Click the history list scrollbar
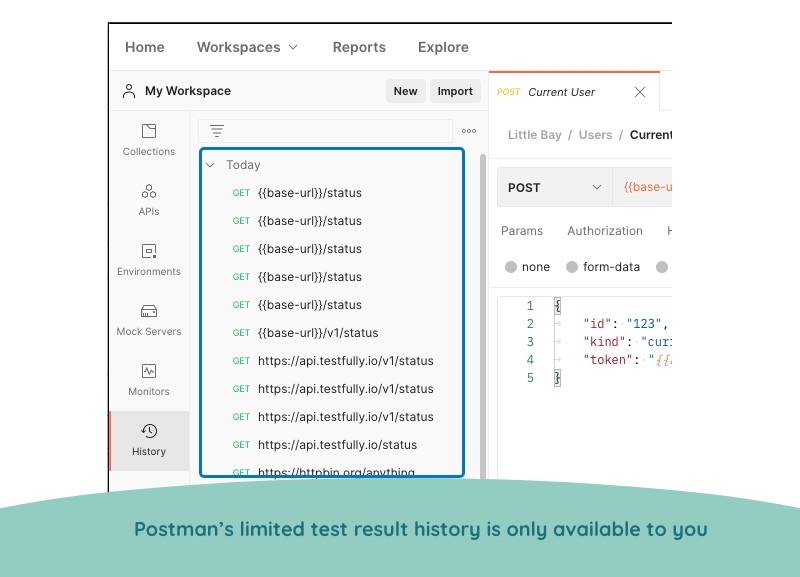The image size is (800, 577). coord(483,315)
